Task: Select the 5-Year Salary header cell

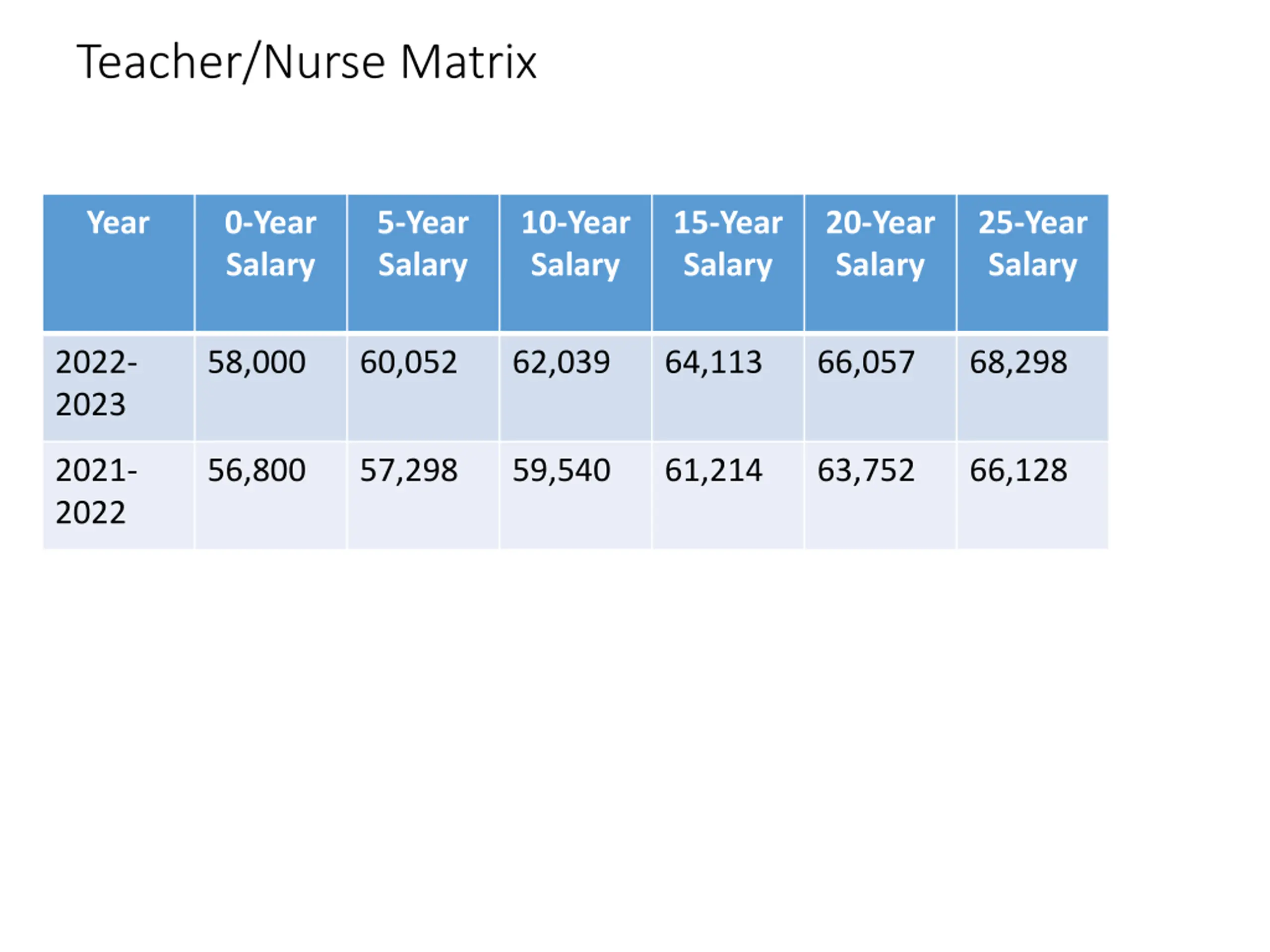Action: coord(423,263)
